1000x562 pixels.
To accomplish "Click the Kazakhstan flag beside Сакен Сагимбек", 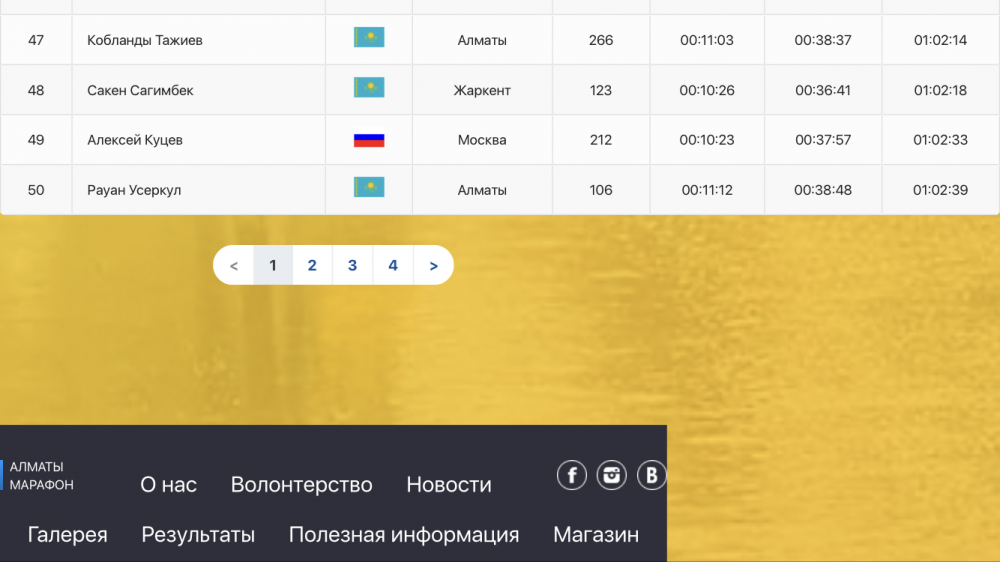I will (369, 88).
